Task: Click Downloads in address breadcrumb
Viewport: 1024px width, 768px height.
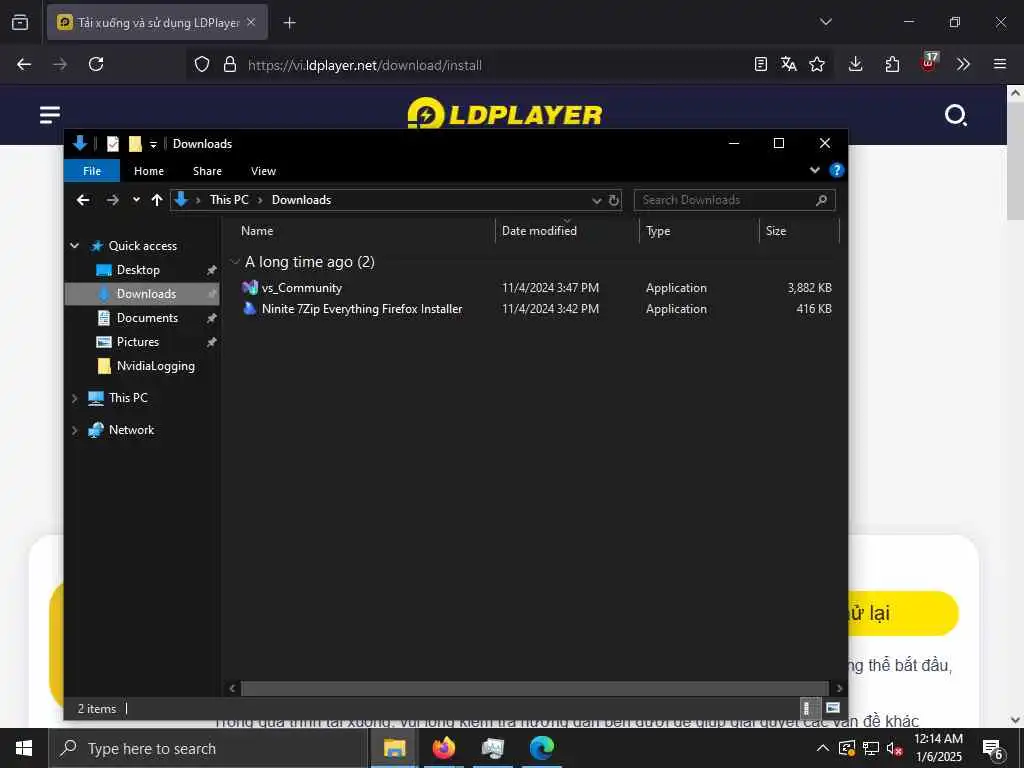Action: (x=301, y=200)
